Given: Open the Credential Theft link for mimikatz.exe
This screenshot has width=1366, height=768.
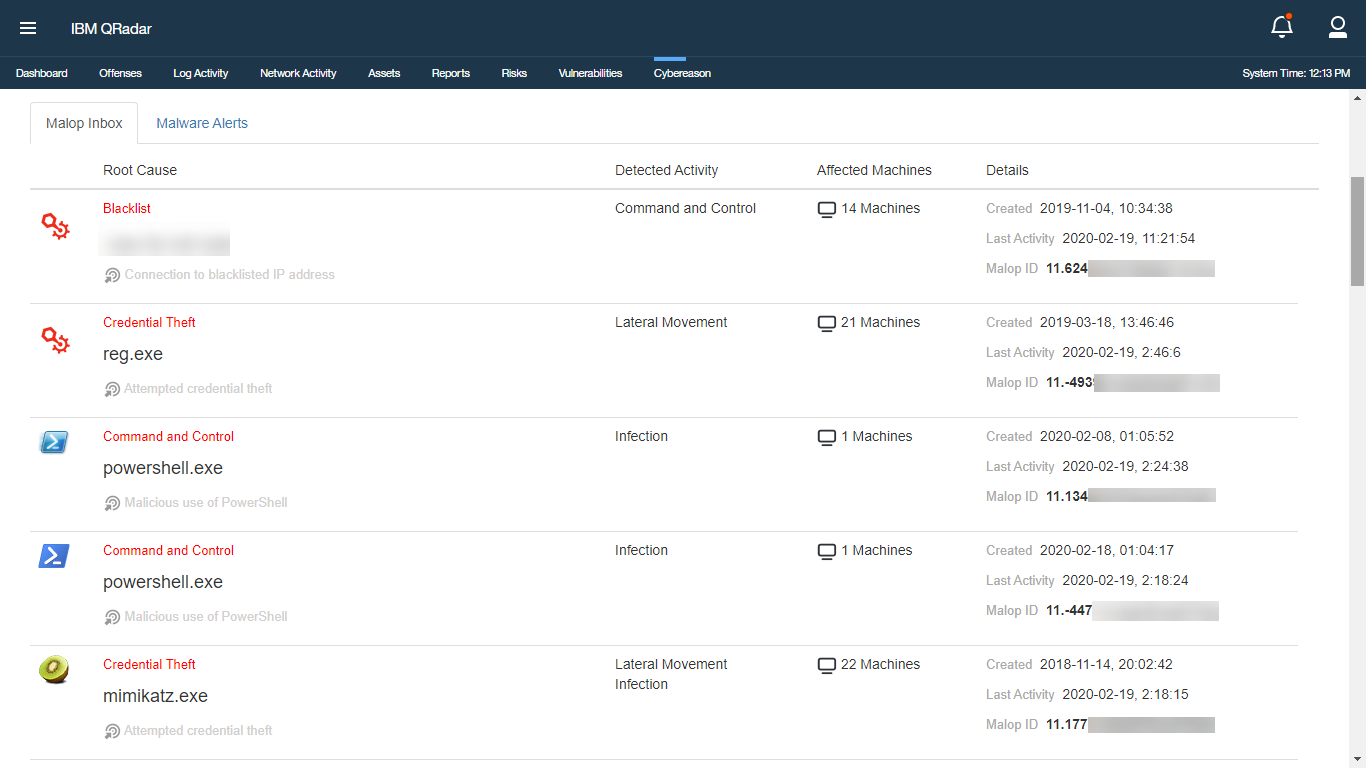Looking at the screenshot, I should (x=149, y=664).
